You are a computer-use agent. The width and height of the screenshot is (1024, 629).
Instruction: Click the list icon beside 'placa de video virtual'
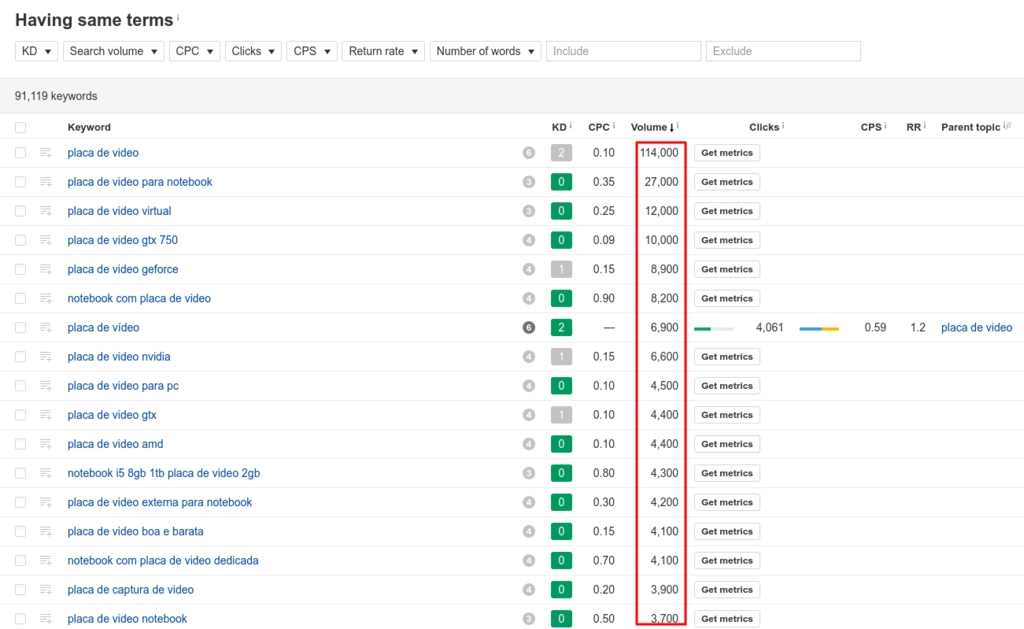coord(46,211)
